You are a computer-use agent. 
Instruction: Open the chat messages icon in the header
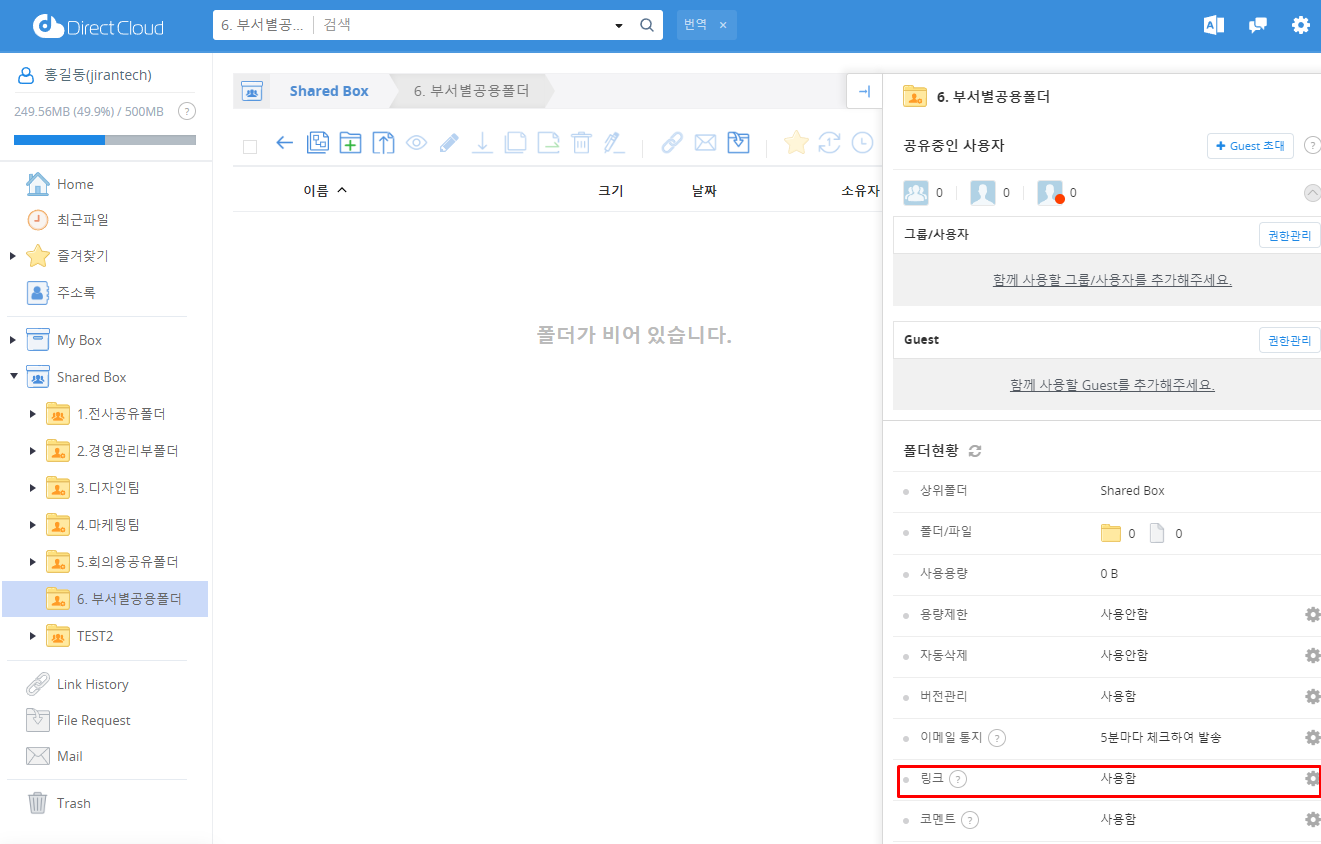point(1258,25)
